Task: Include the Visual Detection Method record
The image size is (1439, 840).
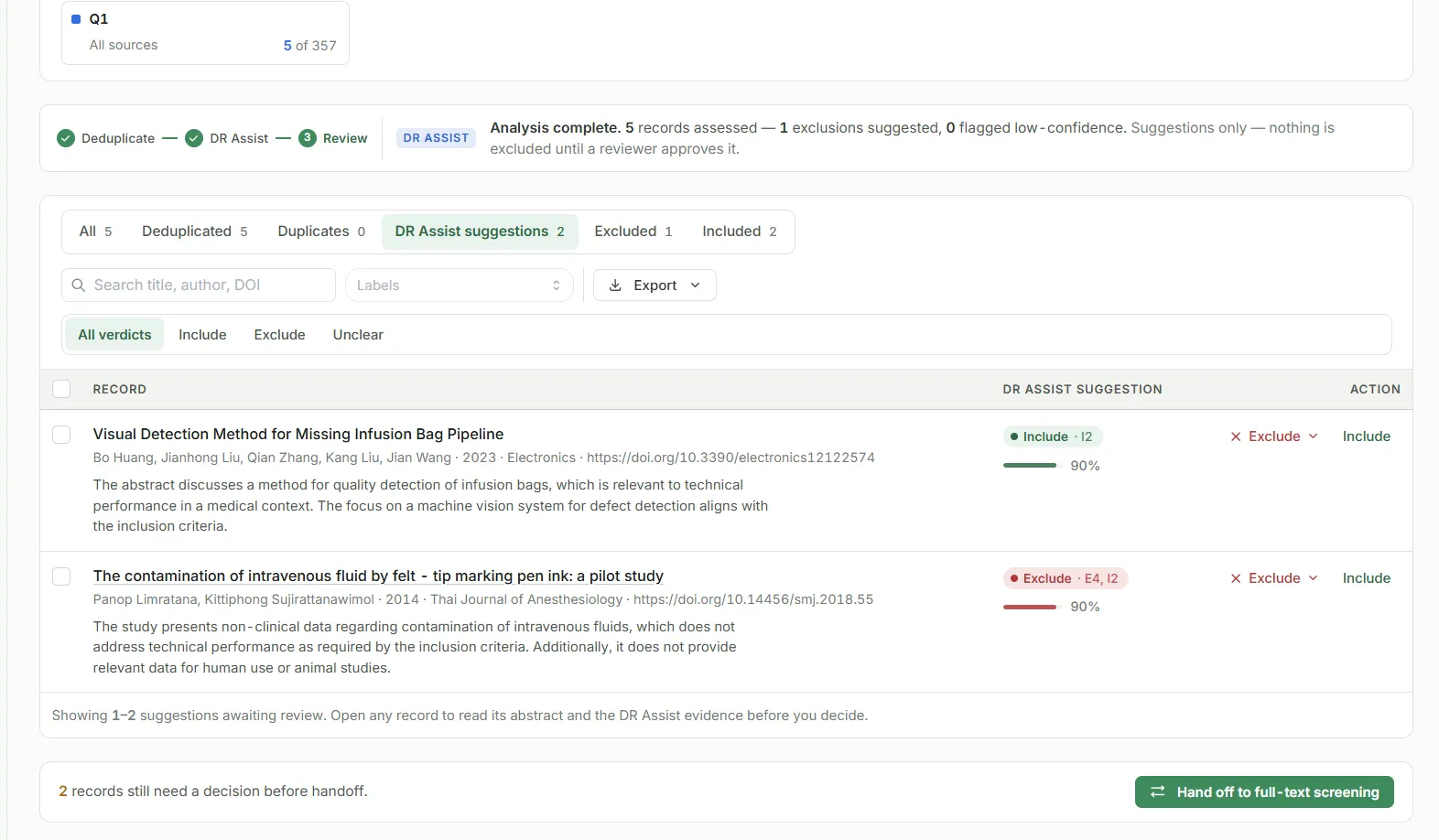Action: coord(1367,436)
